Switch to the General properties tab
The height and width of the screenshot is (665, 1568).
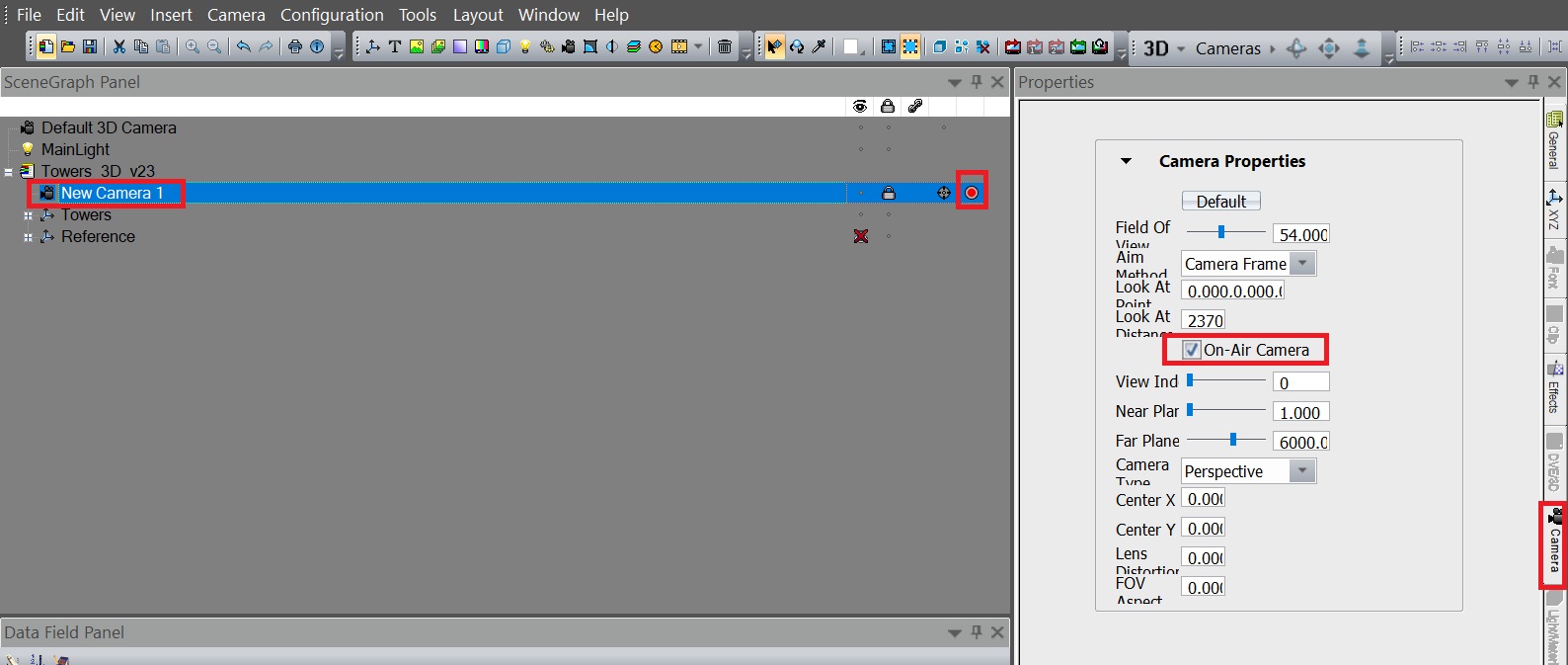(1554, 140)
